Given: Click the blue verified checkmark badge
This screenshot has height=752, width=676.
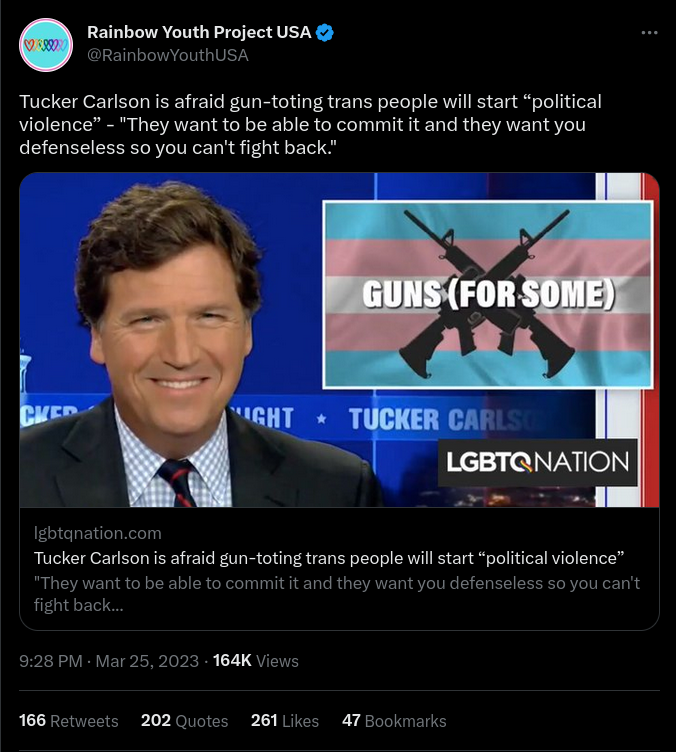Looking at the screenshot, I should pyautogui.click(x=325, y=33).
